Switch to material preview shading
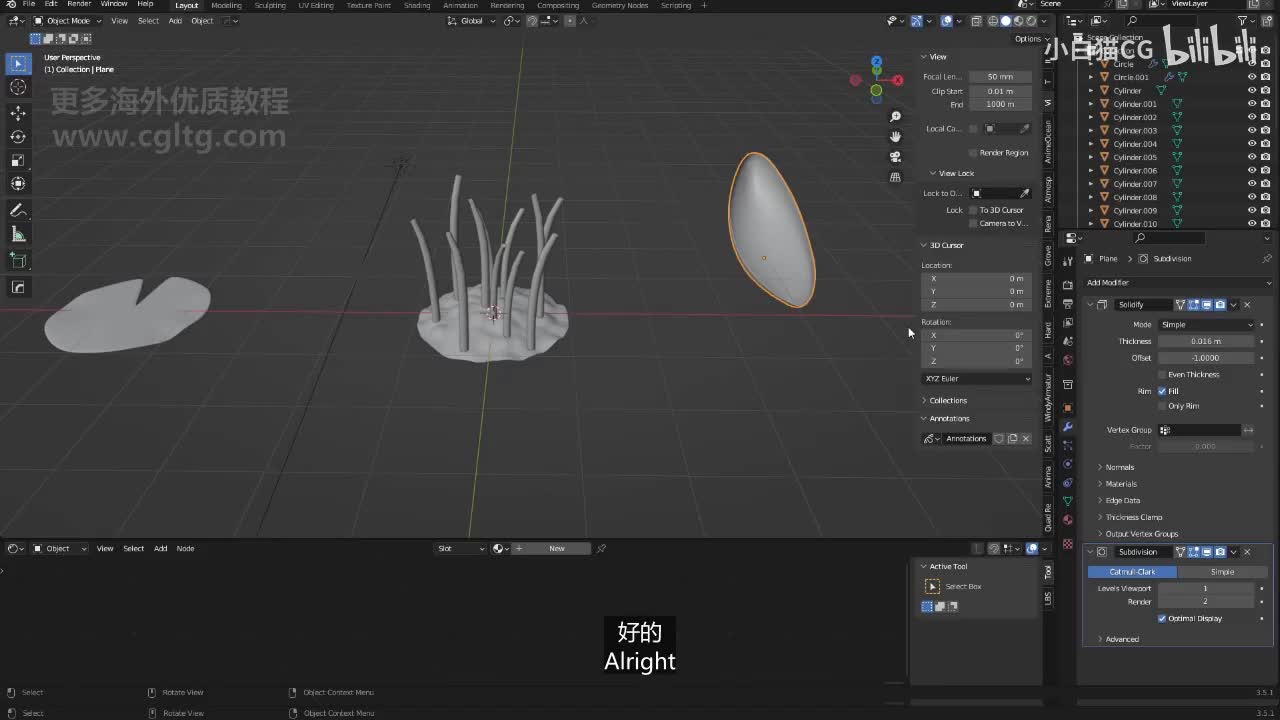Screen dimensions: 1280x720 [1018, 21]
